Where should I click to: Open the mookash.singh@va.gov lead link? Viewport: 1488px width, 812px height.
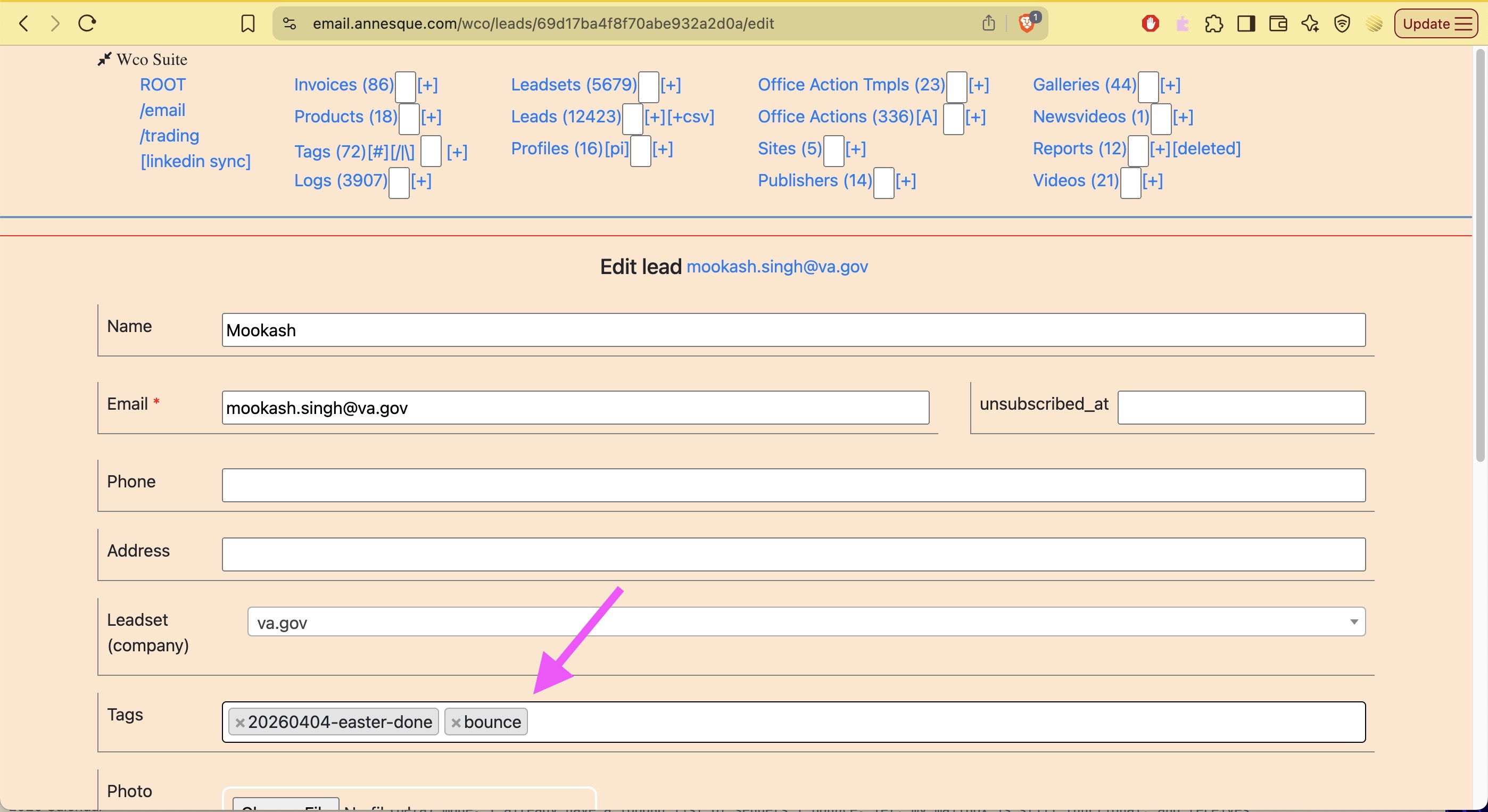tap(777, 266)
